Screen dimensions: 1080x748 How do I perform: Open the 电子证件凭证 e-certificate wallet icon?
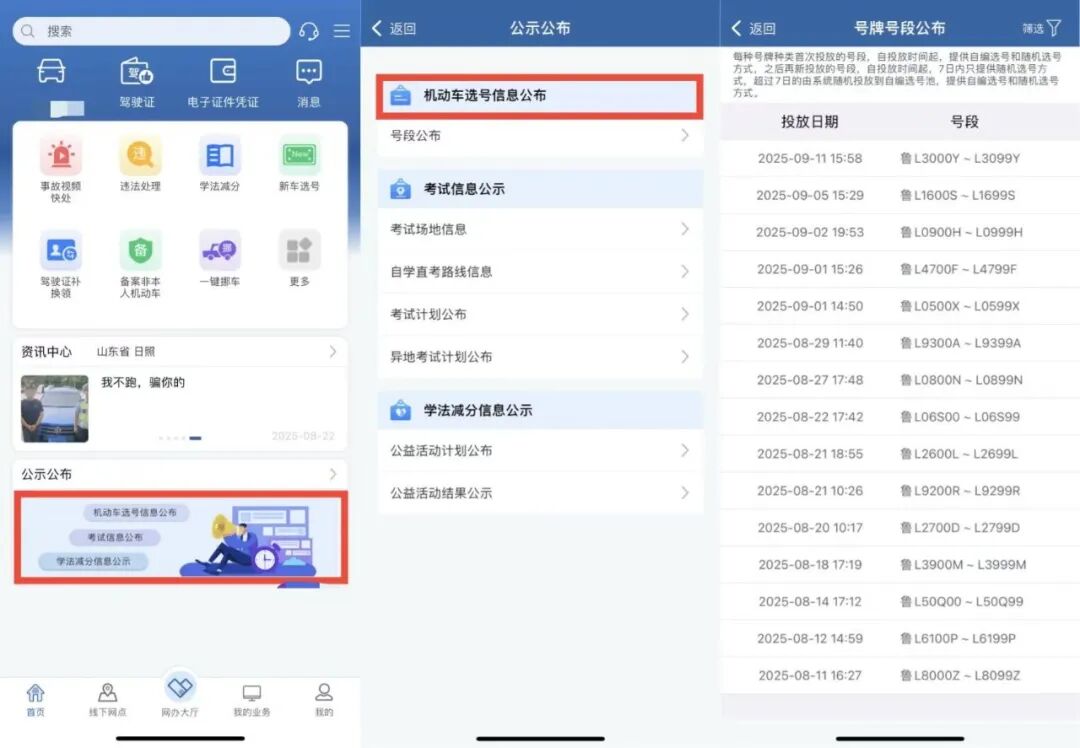pyautogui.click(x=224, y=75)
